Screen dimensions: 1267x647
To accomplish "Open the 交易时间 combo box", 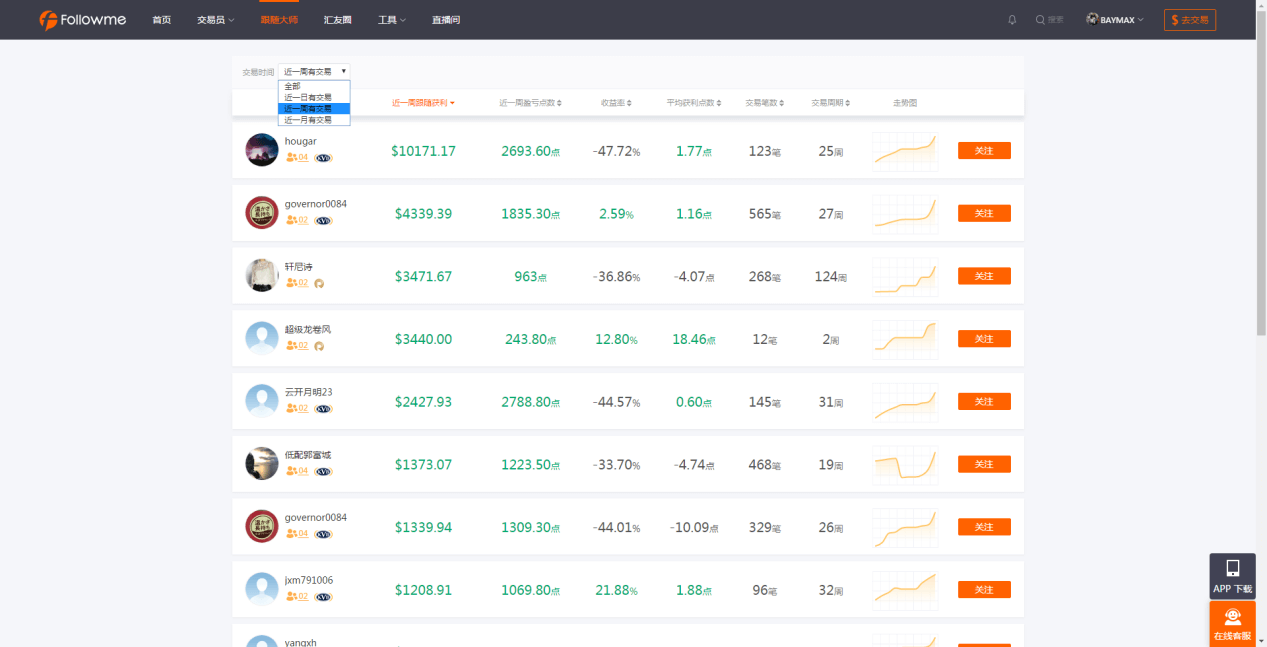I will (x=314, y=71).
